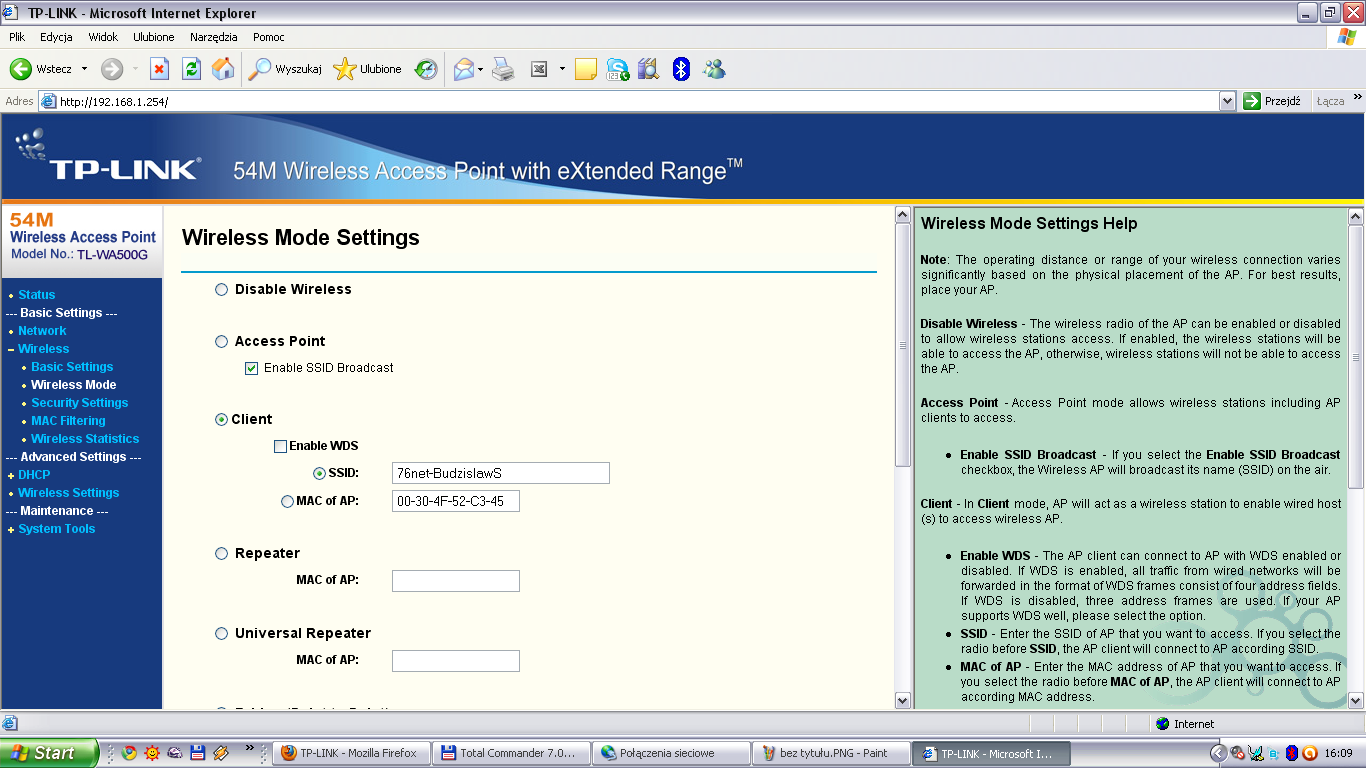Click the Bluetooth toolbar icon
Screen dimensions: 1366x768
(x=681, y=69)
